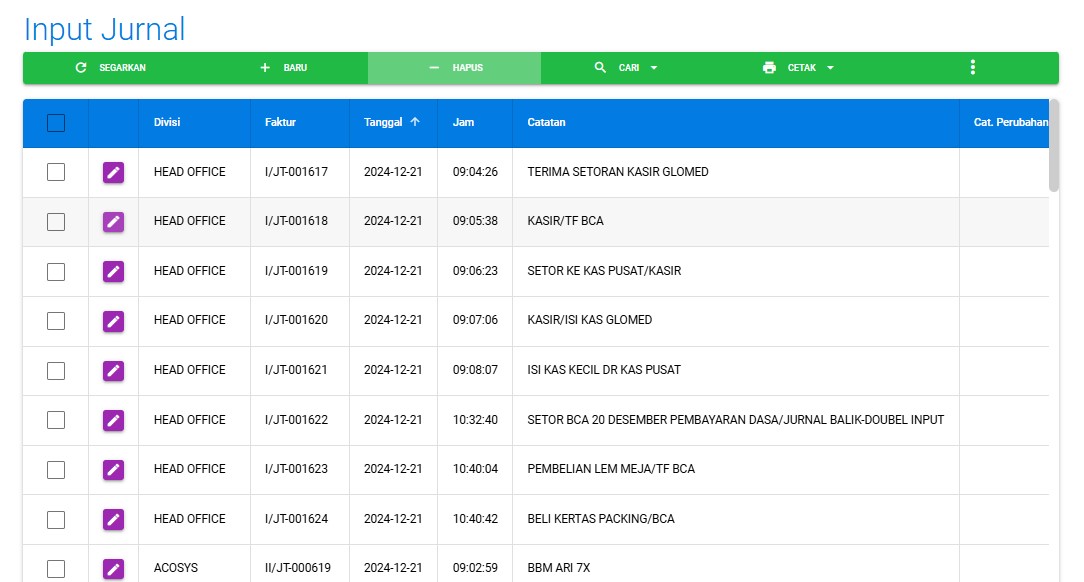The height and width of the screenshot is (582, 1084).
Task: Edit the BBM ARI 7X journal entry
Action: click(113, 568)
